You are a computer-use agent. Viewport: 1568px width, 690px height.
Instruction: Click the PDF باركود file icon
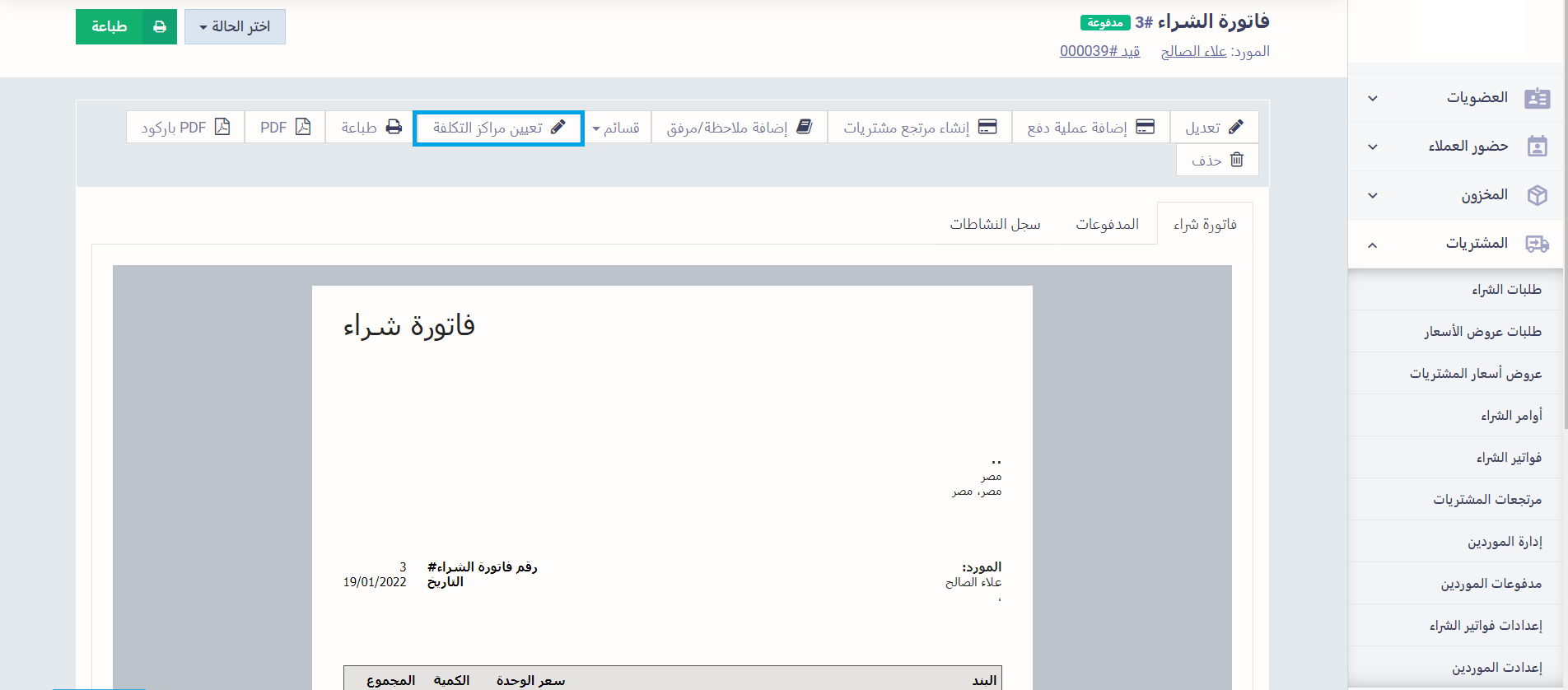[x=222, y=127]
